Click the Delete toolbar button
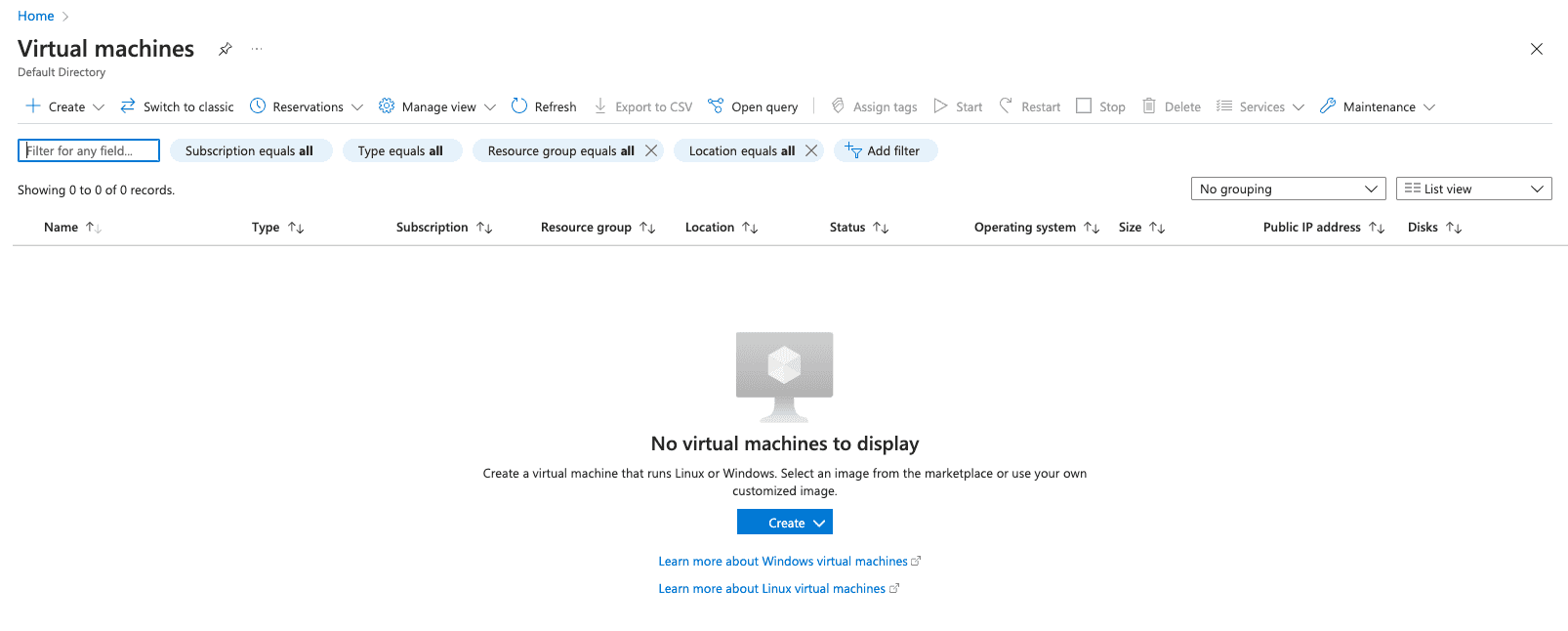The image size is (1568, 631). point(1172,106)
